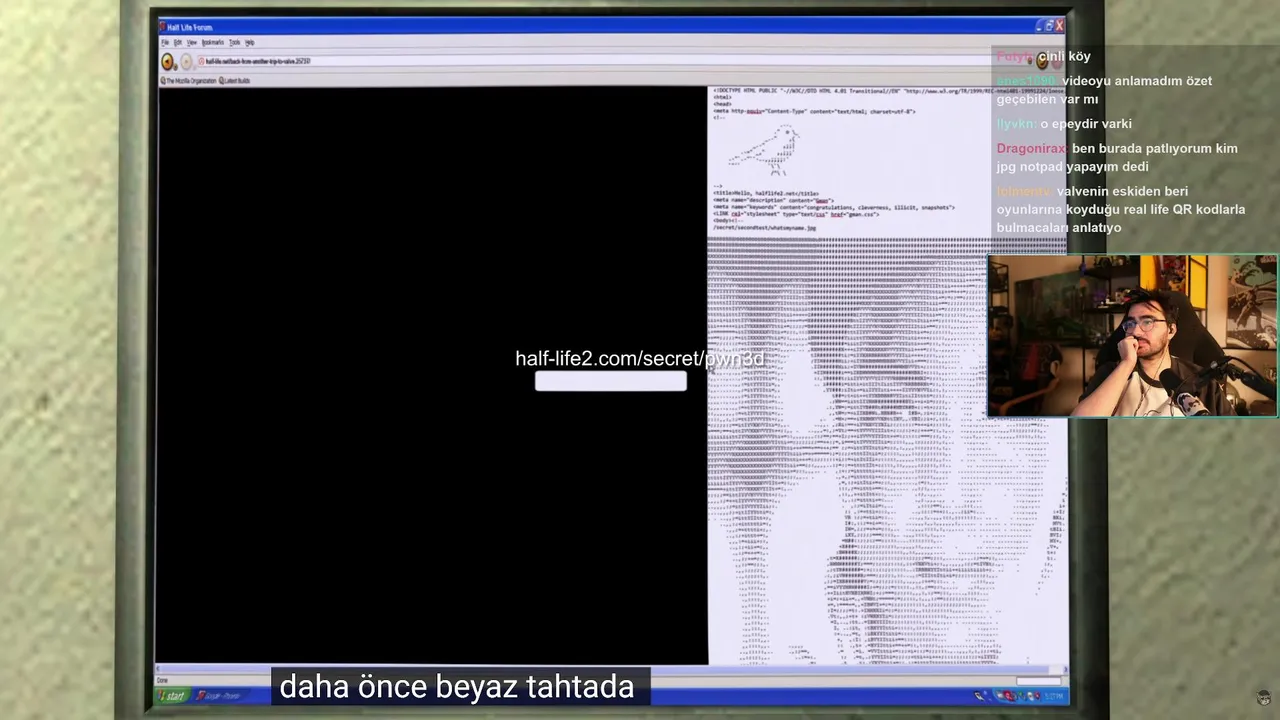Viewport: 1280px width, 720px height.
Task: Click the white box under half-life2.com/secret/pwn3d
Action: (611, 381)
